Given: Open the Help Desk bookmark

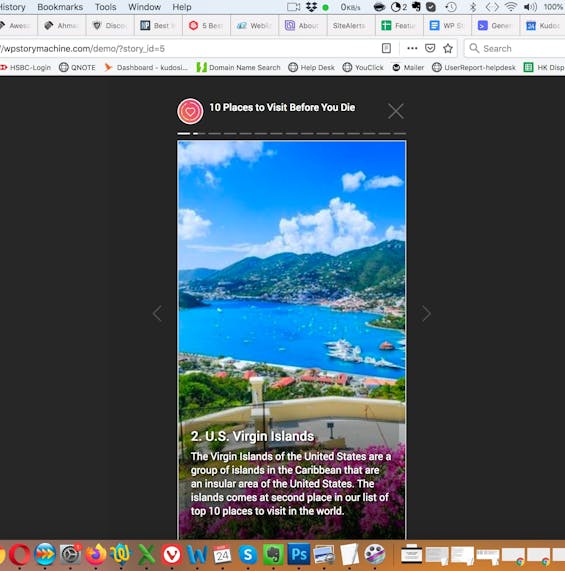Looking at the screenshot, I should tap(311, 67).
